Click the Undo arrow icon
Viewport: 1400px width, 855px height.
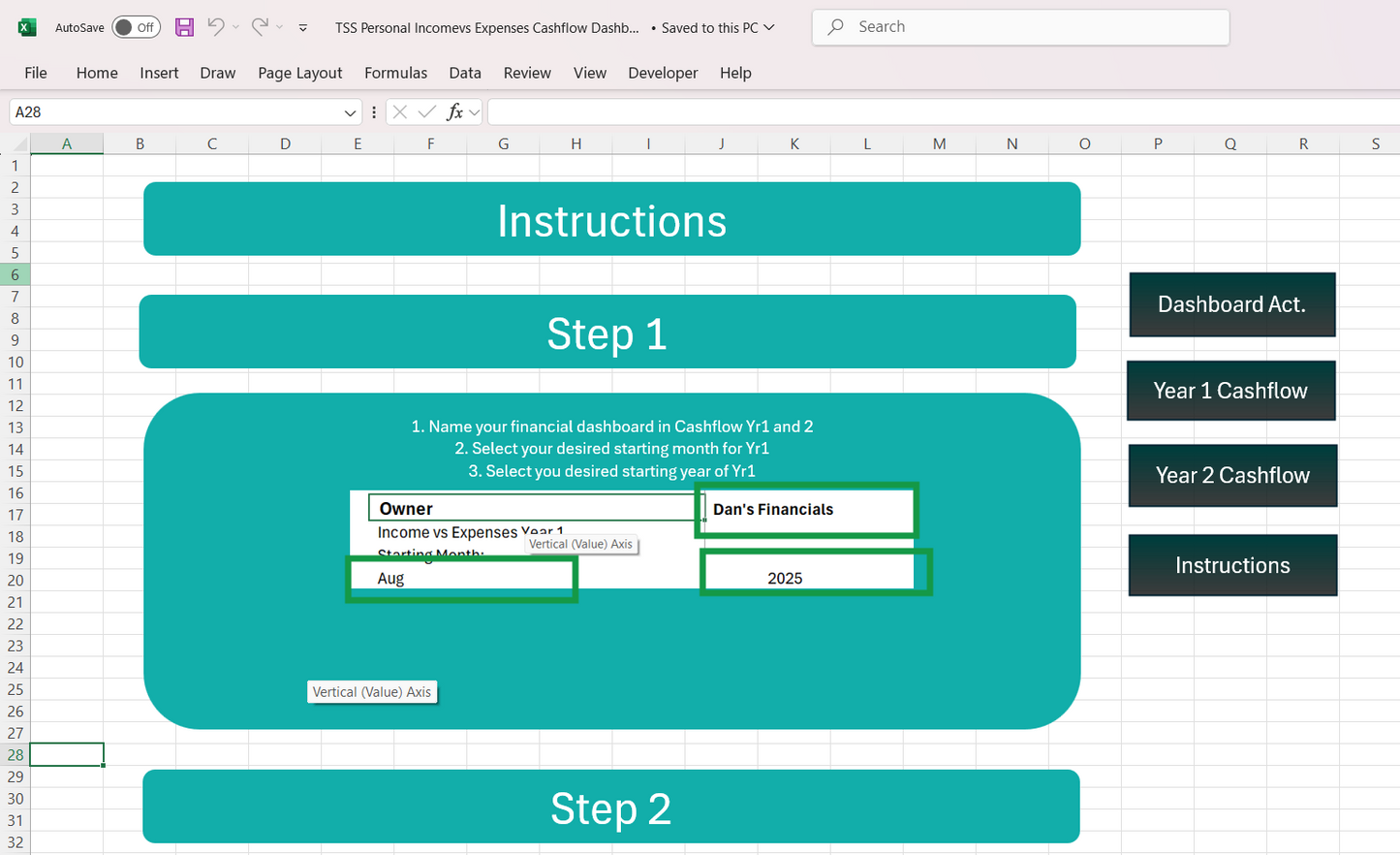[x=215, y=27]
